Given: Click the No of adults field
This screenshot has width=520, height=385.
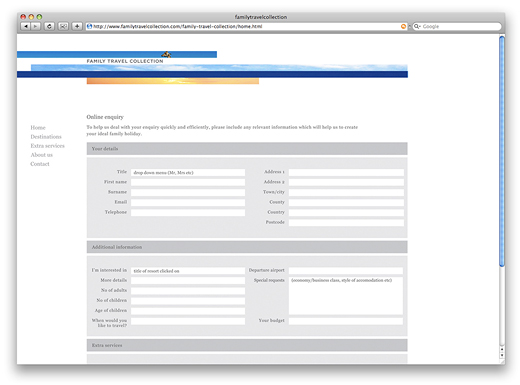Looking at the screenshot, I should tap(188, 291).
